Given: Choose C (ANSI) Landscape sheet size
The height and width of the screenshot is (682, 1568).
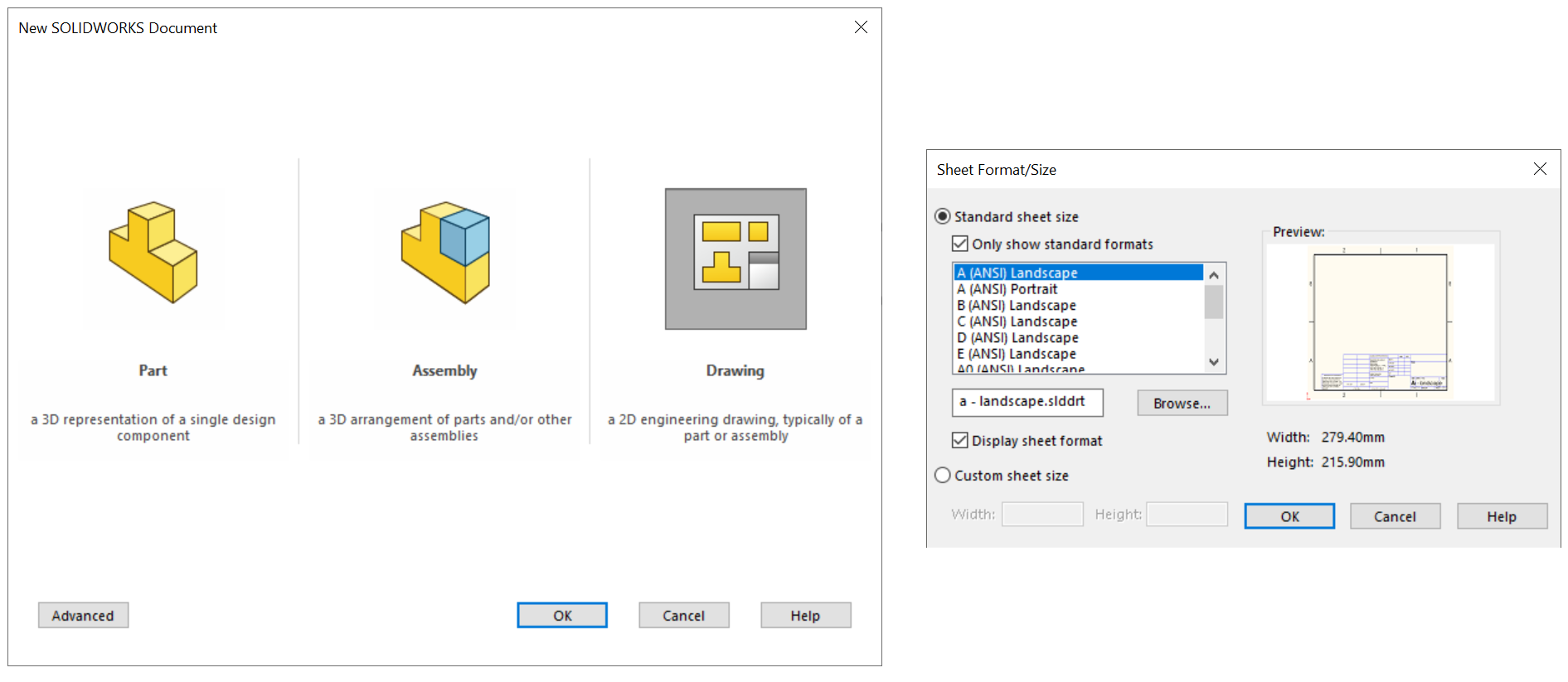Looking at the screenshot, I should pyautogui.click(x=1017, y=322).
